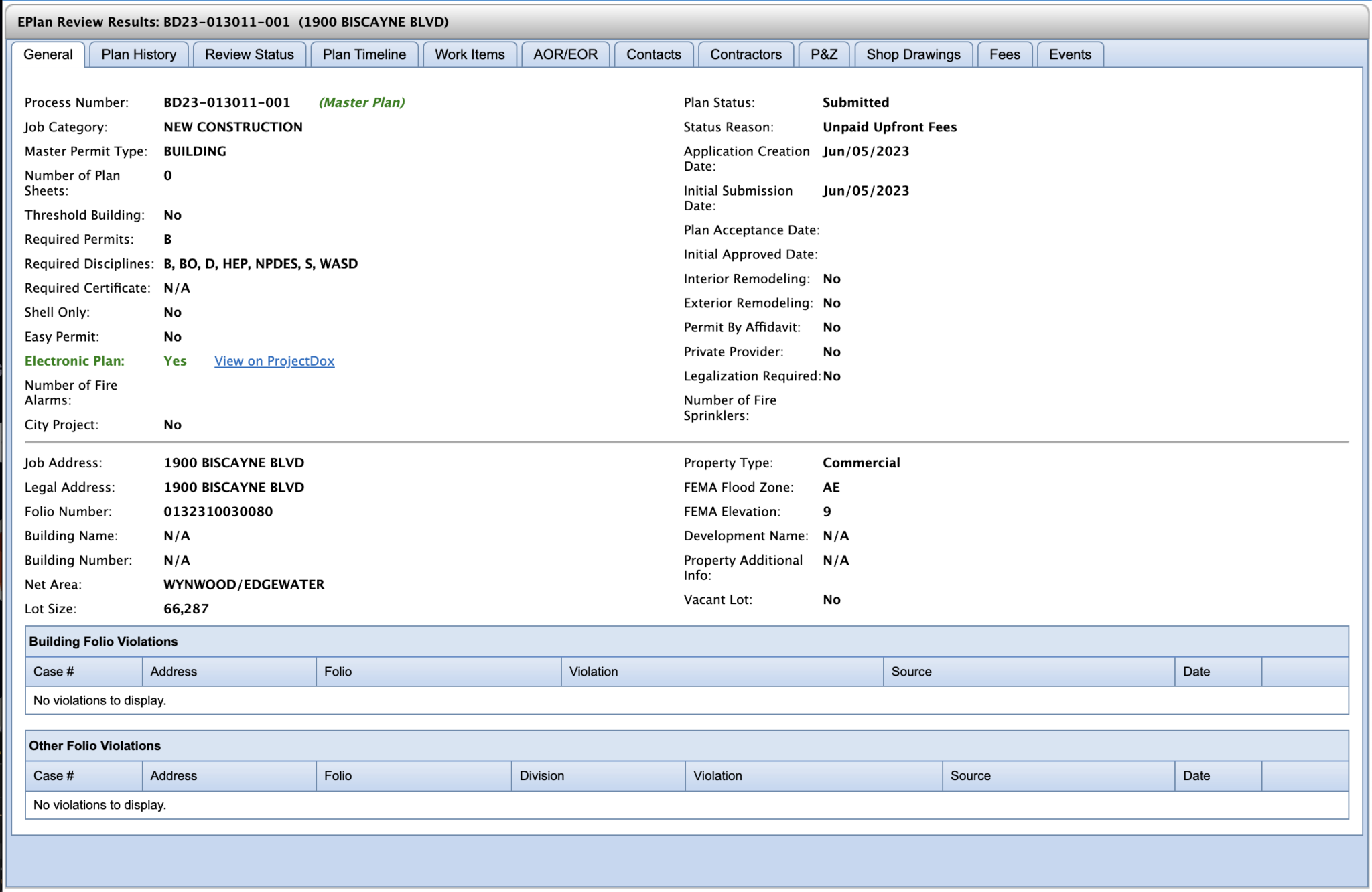Click Date header in Building Folio Violations table
This screenshot has width=1372, height=892.
pos(1196,672)
